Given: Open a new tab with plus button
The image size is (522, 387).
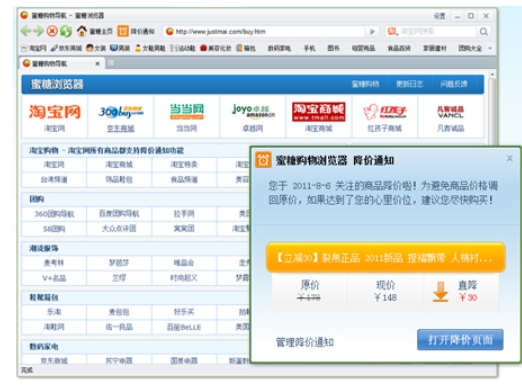Looking at the screenshot, I should click(111, 63).
